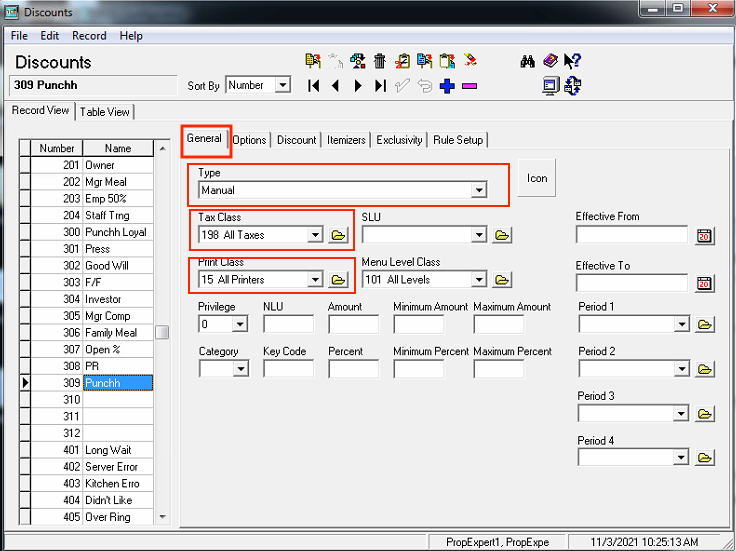The image size is (736, 551).
Task: Go to the previous record
Action: (x=335, y=86)
